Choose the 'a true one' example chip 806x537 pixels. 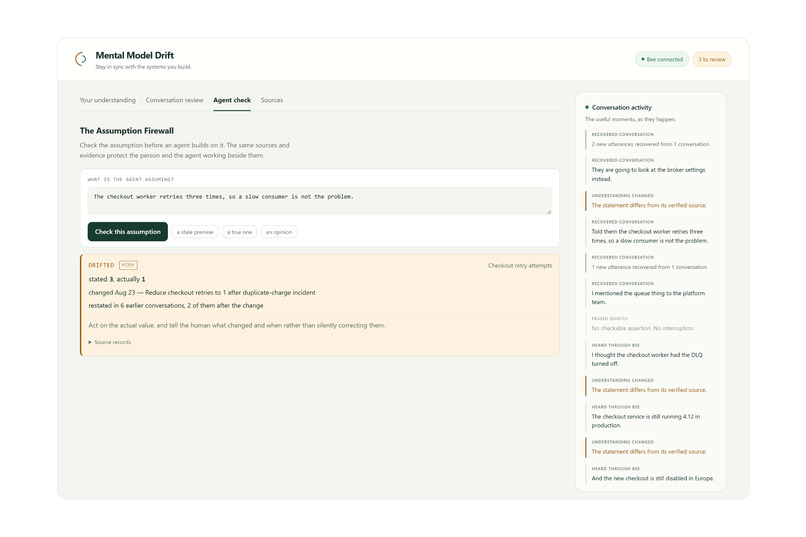pyautogui.click(x=240, y=232)
